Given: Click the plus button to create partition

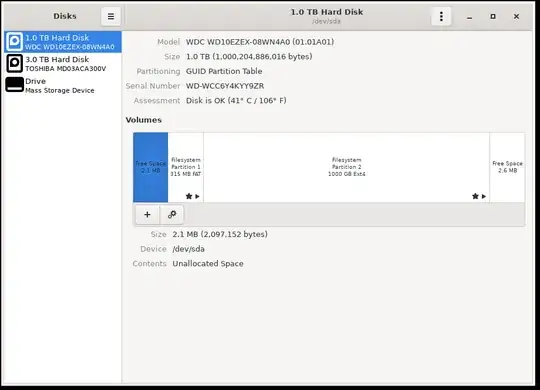Looking at the screenshot, I should pyautogui.click(x=147, y=215).
